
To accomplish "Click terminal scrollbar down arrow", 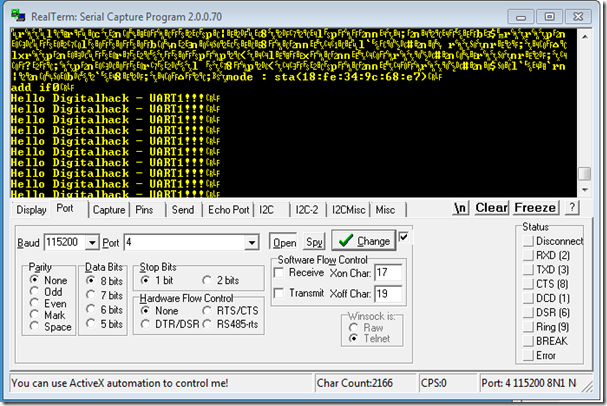I will click(x=585, y=190).
